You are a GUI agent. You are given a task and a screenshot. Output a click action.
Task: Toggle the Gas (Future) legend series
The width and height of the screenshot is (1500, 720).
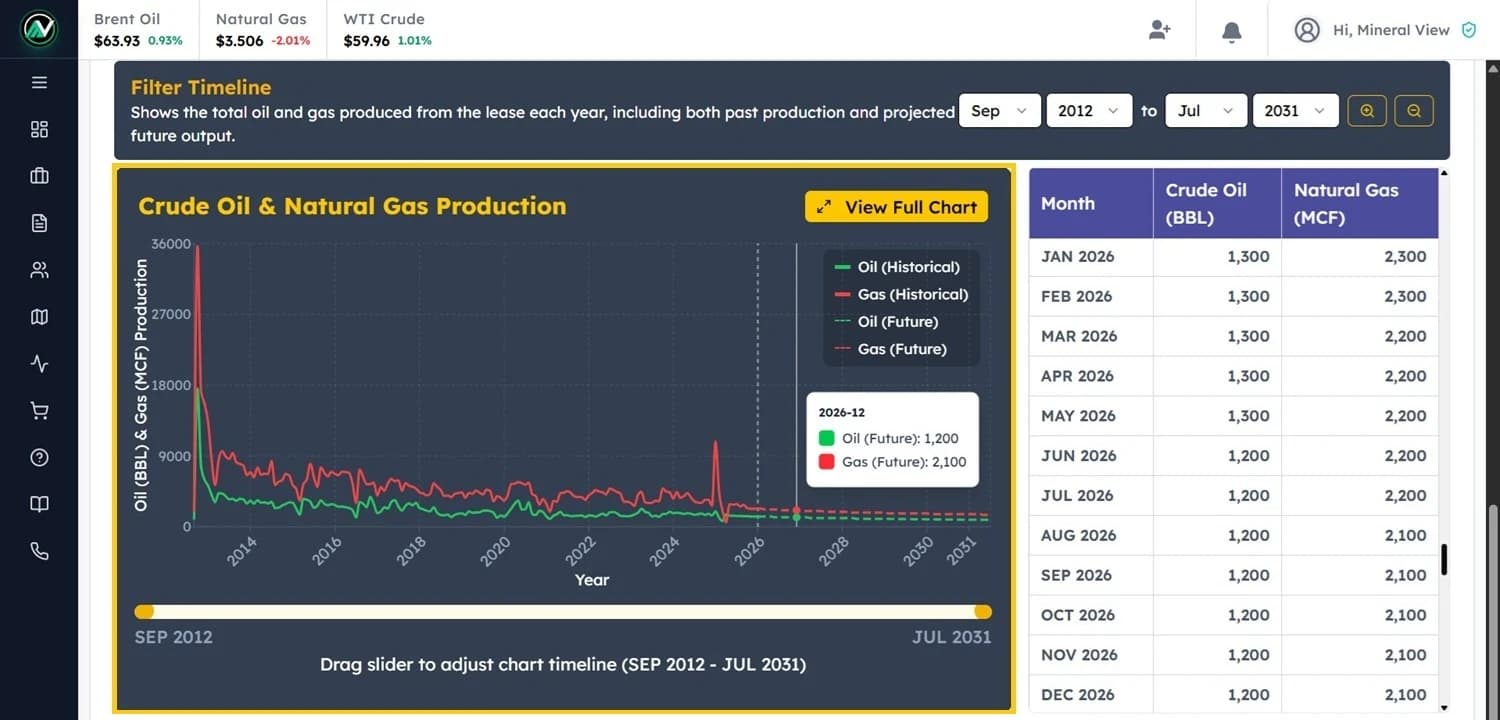(890, 349)
